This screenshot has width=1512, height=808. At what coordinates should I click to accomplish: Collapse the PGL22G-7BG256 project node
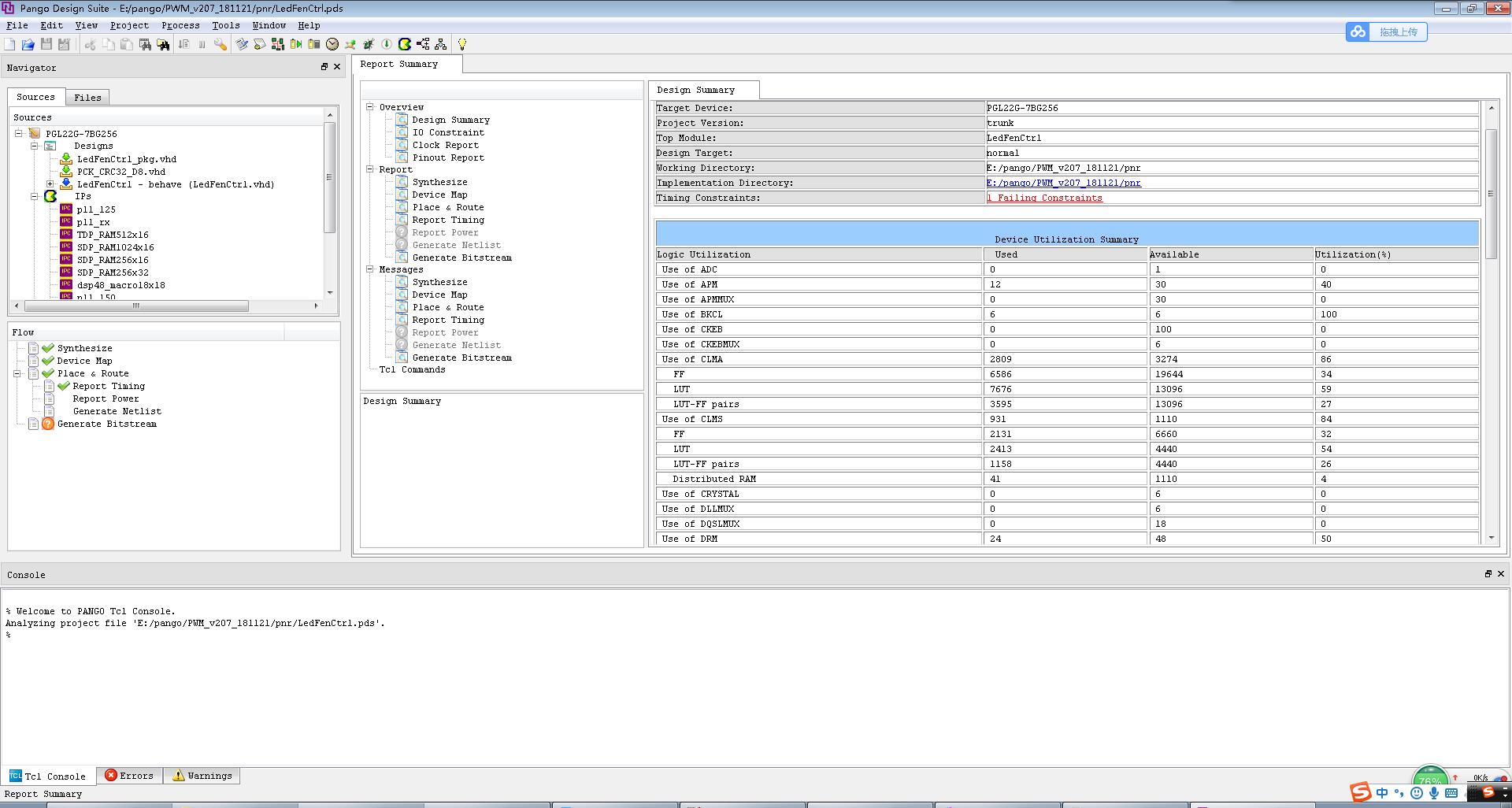[x=19, y=133]
